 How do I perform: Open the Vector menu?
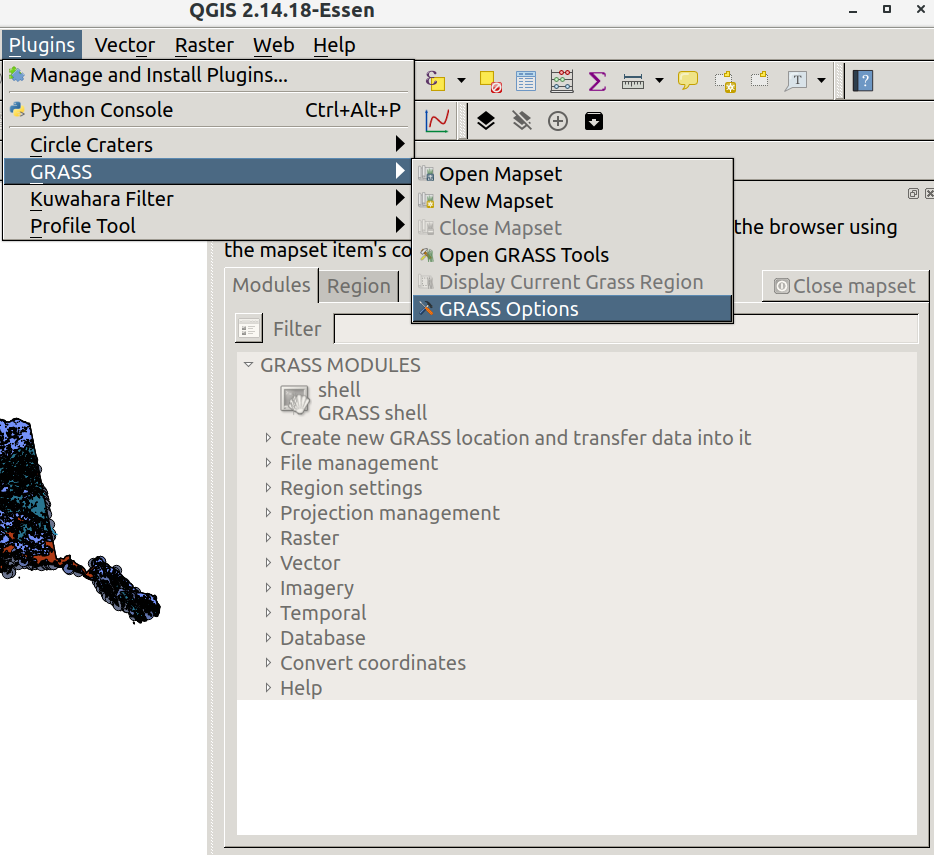[x=124, y=45]
